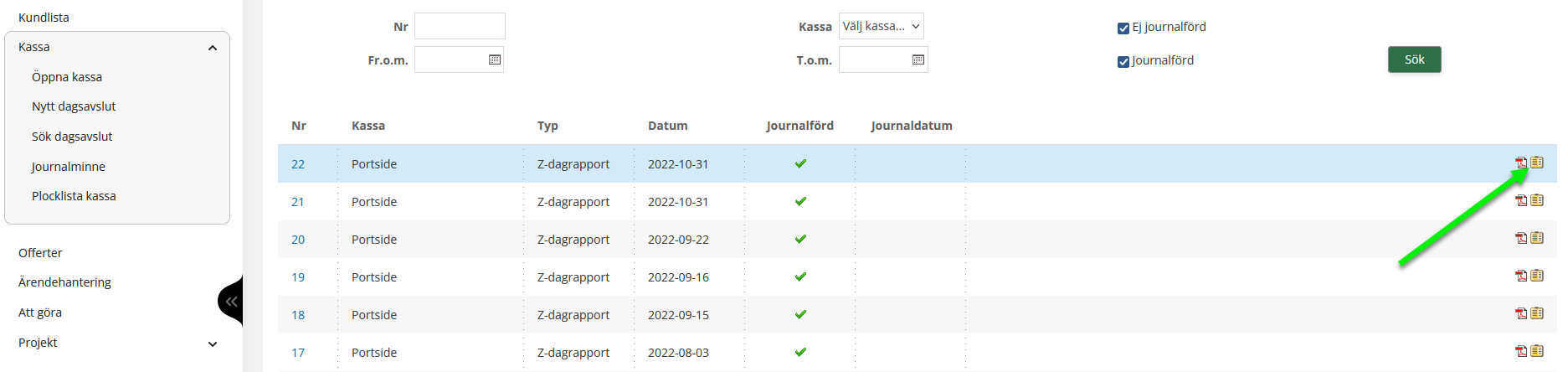Image resolution: width=1568 pixels, height=372 pixels.
Task: Toggle the Journalförd checkbox
Action: (x=1123, y=62)
